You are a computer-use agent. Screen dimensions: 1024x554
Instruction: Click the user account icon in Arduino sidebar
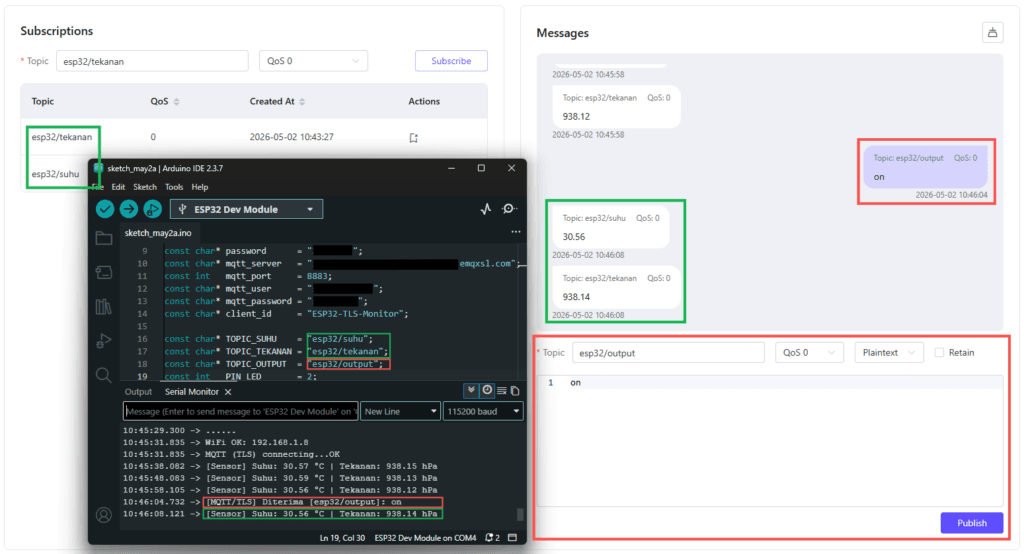[x=104, y=515]
